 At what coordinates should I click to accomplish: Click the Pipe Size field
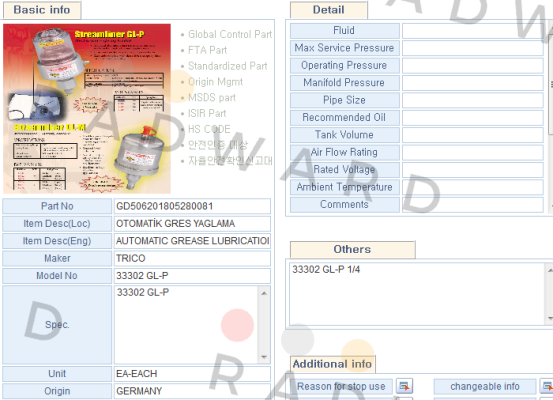pos(473,100)
